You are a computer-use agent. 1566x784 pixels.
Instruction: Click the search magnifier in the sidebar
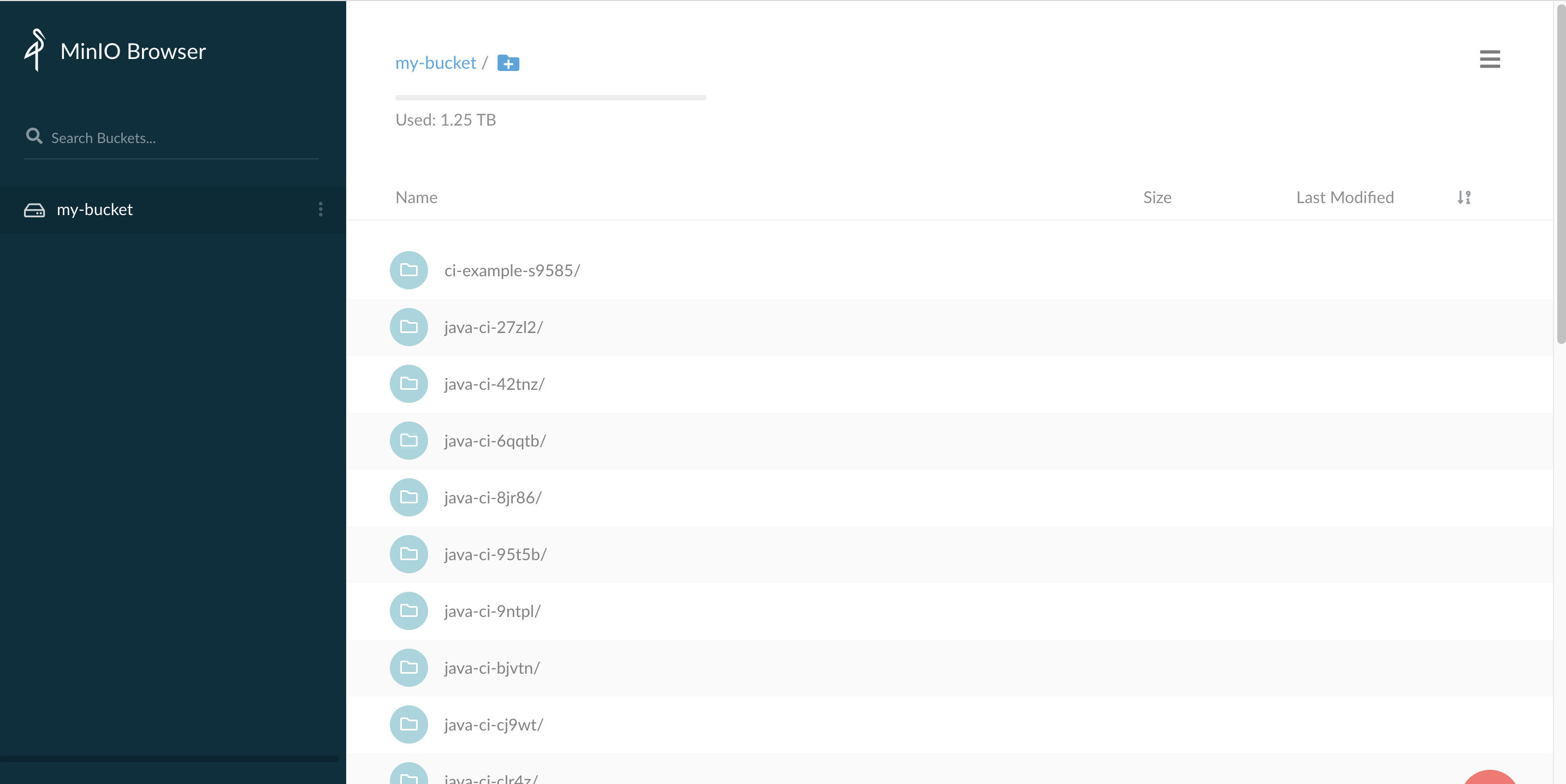click(34, 136)
